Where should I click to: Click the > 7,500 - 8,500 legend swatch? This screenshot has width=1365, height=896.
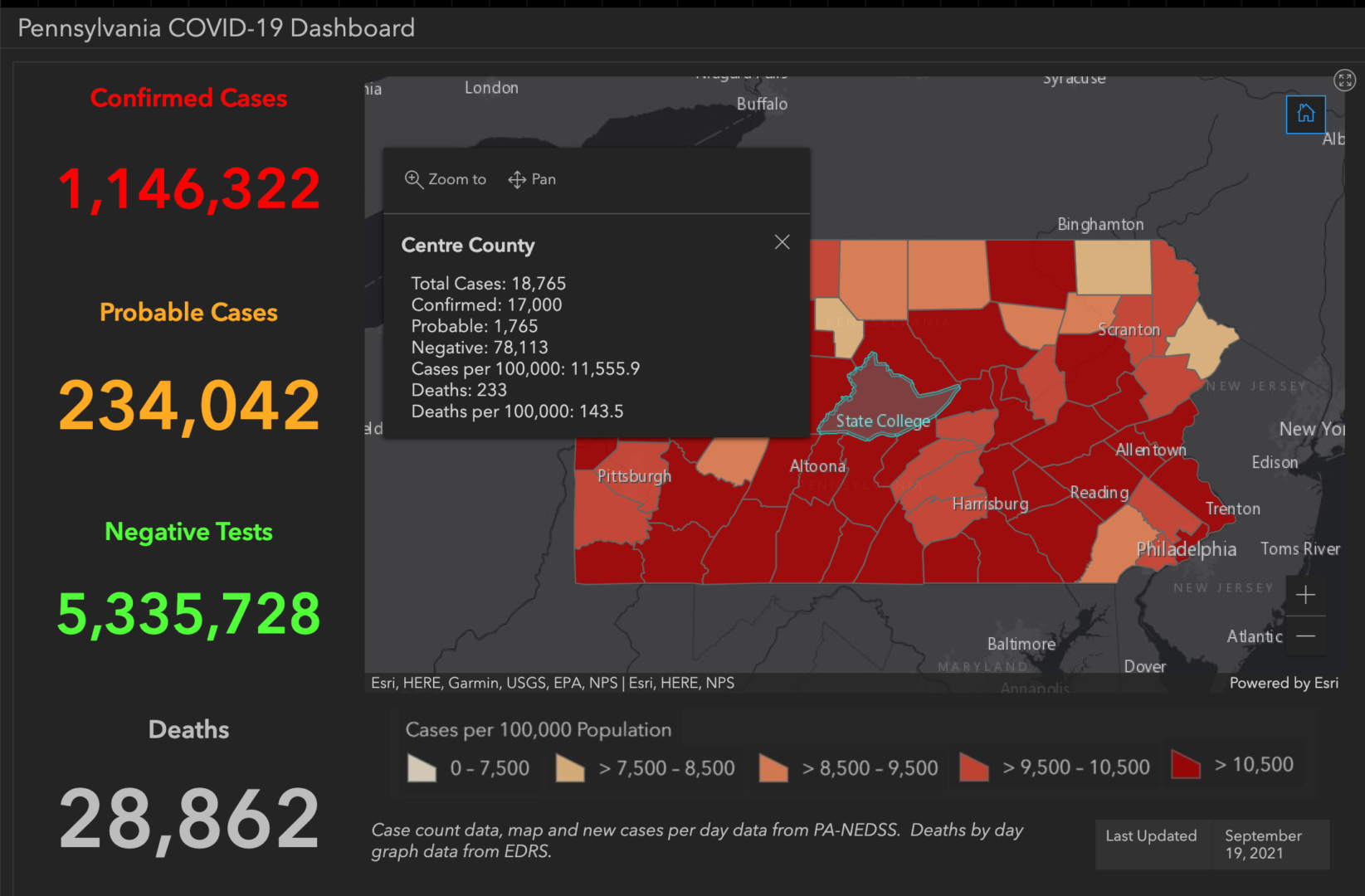[569, 767]
